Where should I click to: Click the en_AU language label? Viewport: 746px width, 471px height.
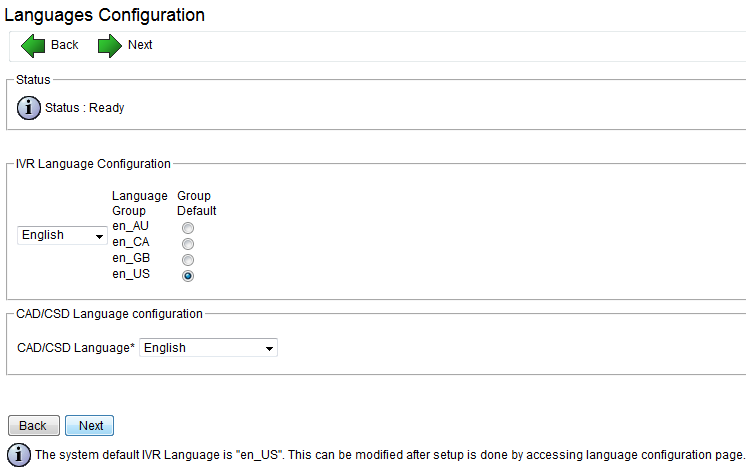(129, 227)
